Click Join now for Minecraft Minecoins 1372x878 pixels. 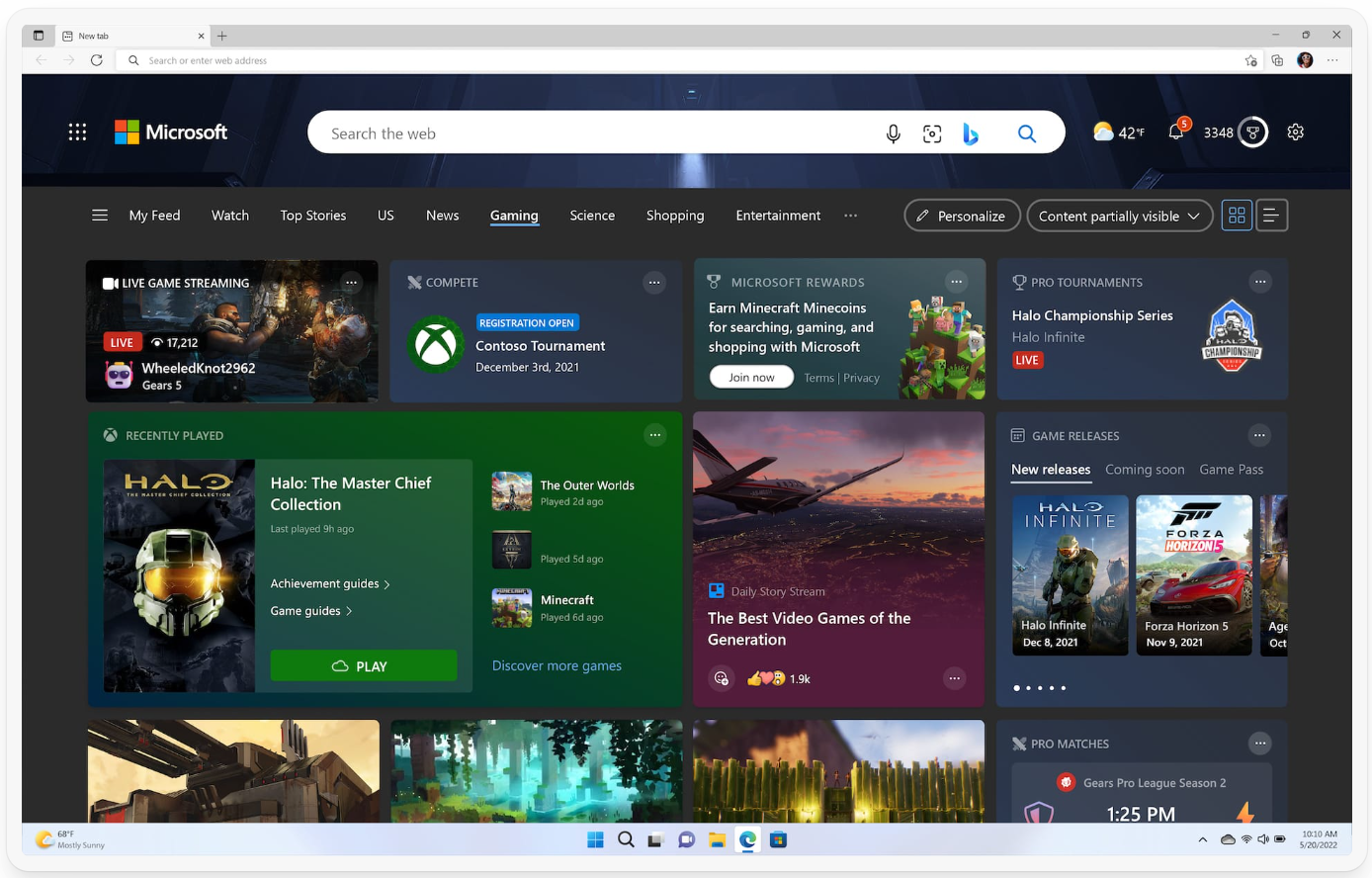(x=751, y=377)
